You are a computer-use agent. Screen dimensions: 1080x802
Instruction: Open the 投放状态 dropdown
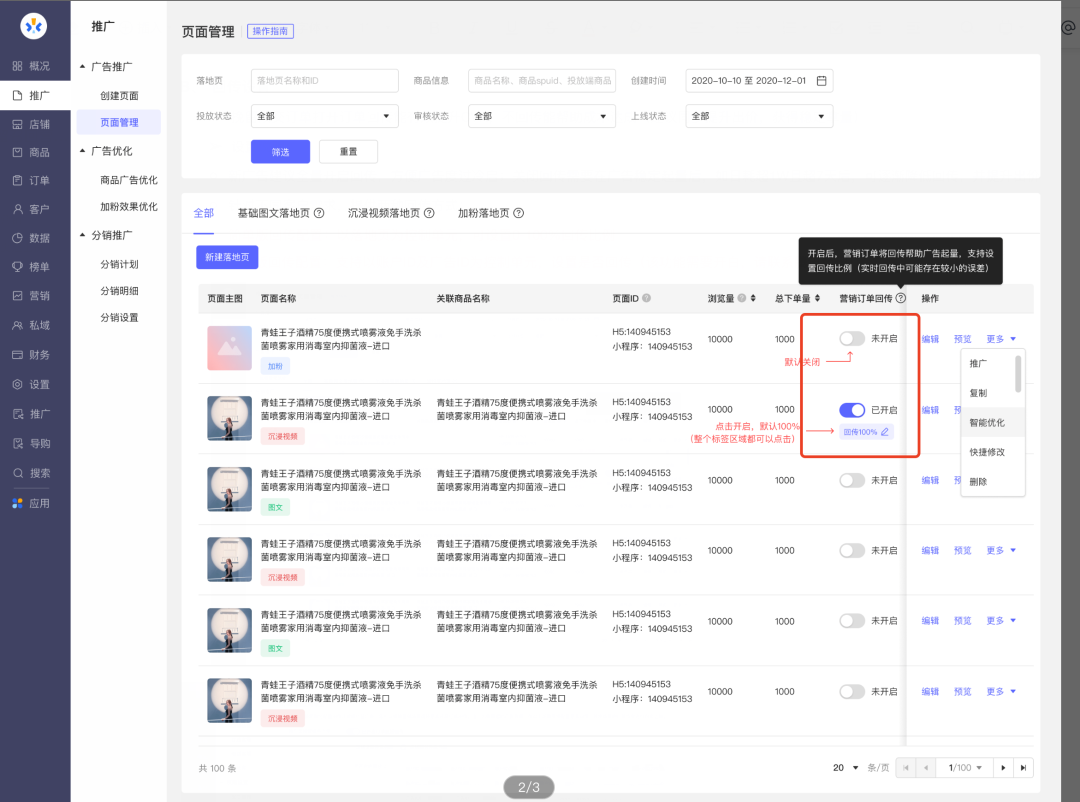click(x=324, y=116)
